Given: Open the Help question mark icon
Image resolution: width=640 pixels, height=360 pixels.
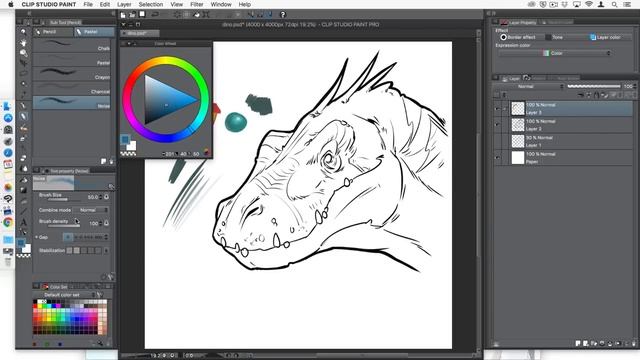Looking at the screenshot, I should point(282,15).
